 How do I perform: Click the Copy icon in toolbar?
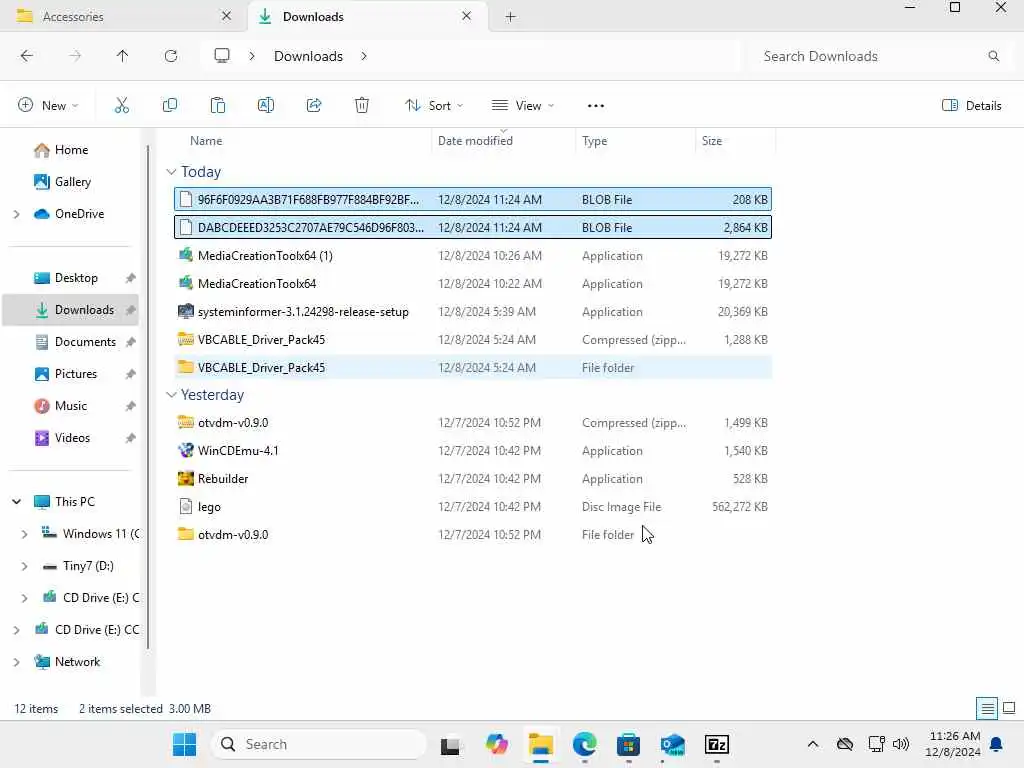point(170,105)
